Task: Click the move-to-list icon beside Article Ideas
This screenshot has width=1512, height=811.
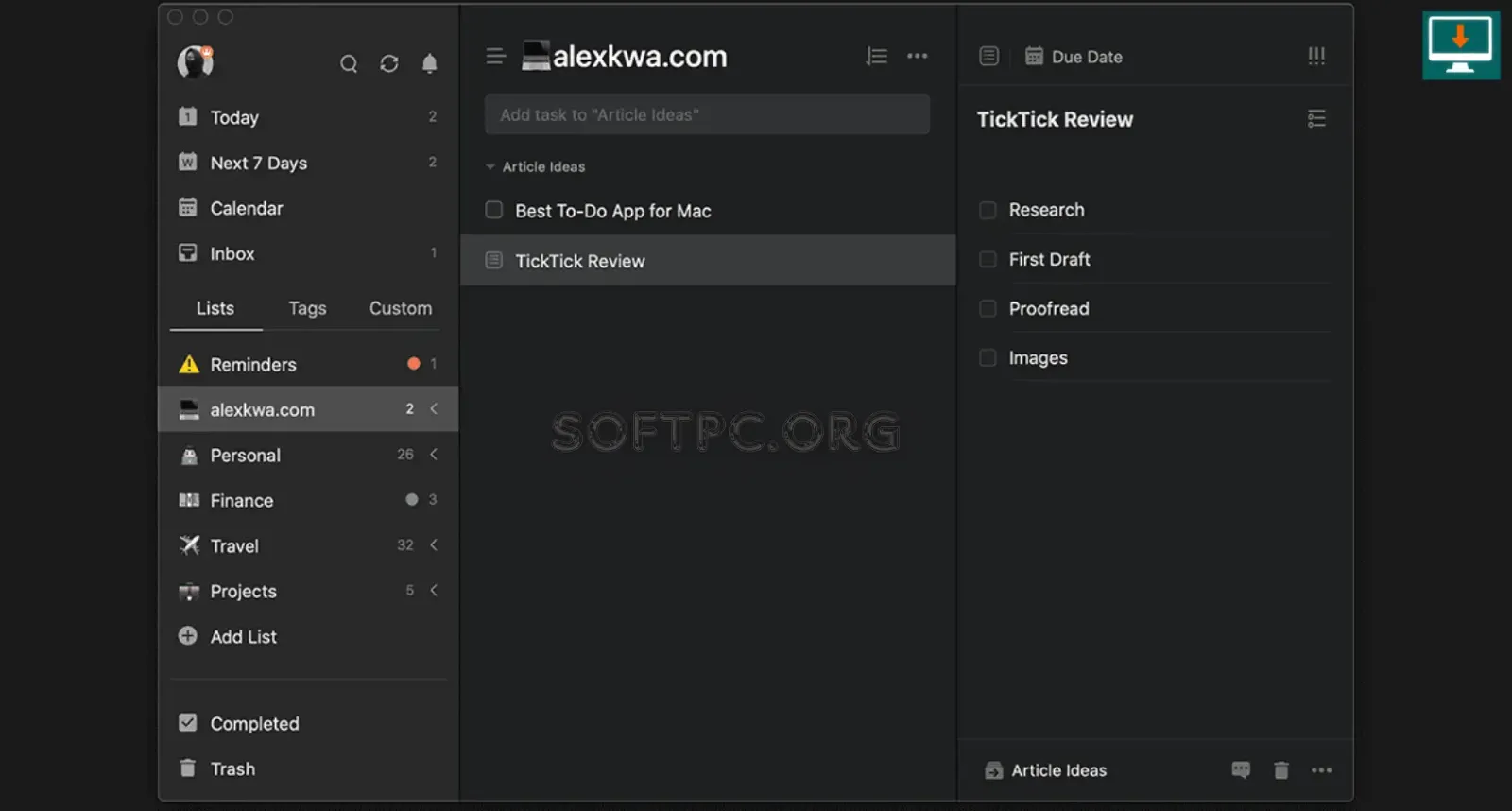Action: (993, 770)
